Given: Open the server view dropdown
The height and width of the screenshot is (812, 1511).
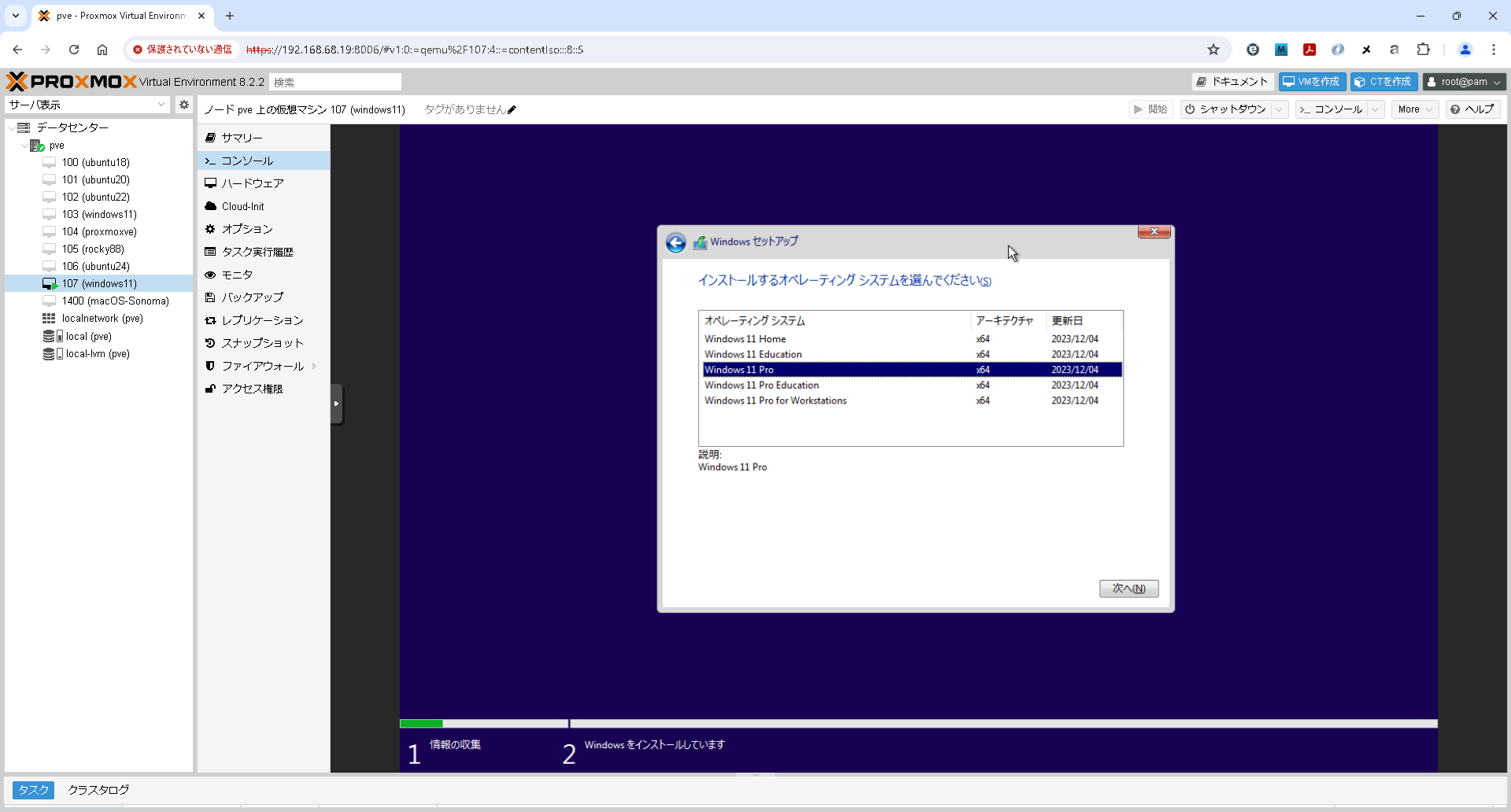Looking at the screenshot, I should point(88,105).
